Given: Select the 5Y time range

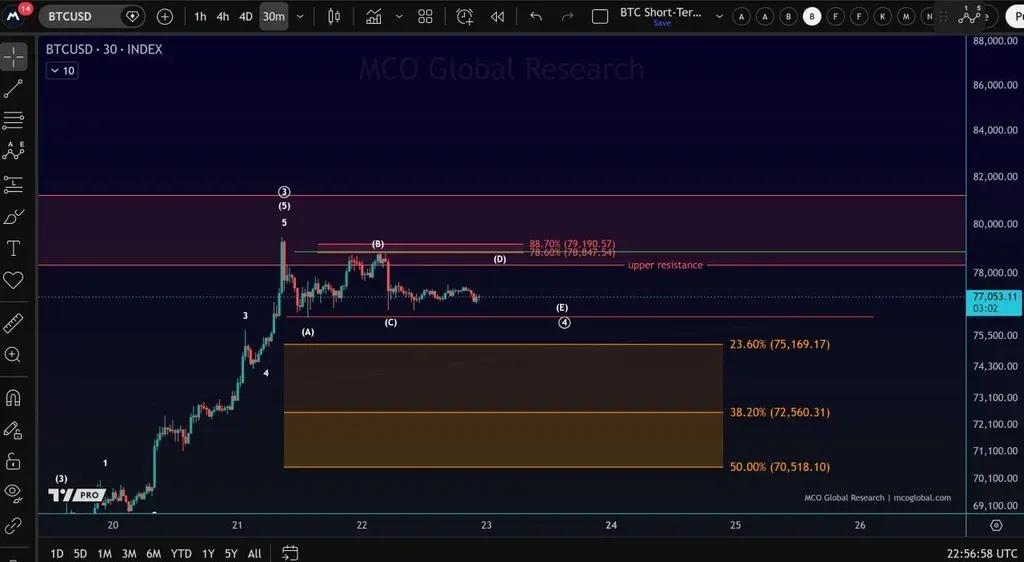Looking at the screenshot, I should [x=231, y=554].
